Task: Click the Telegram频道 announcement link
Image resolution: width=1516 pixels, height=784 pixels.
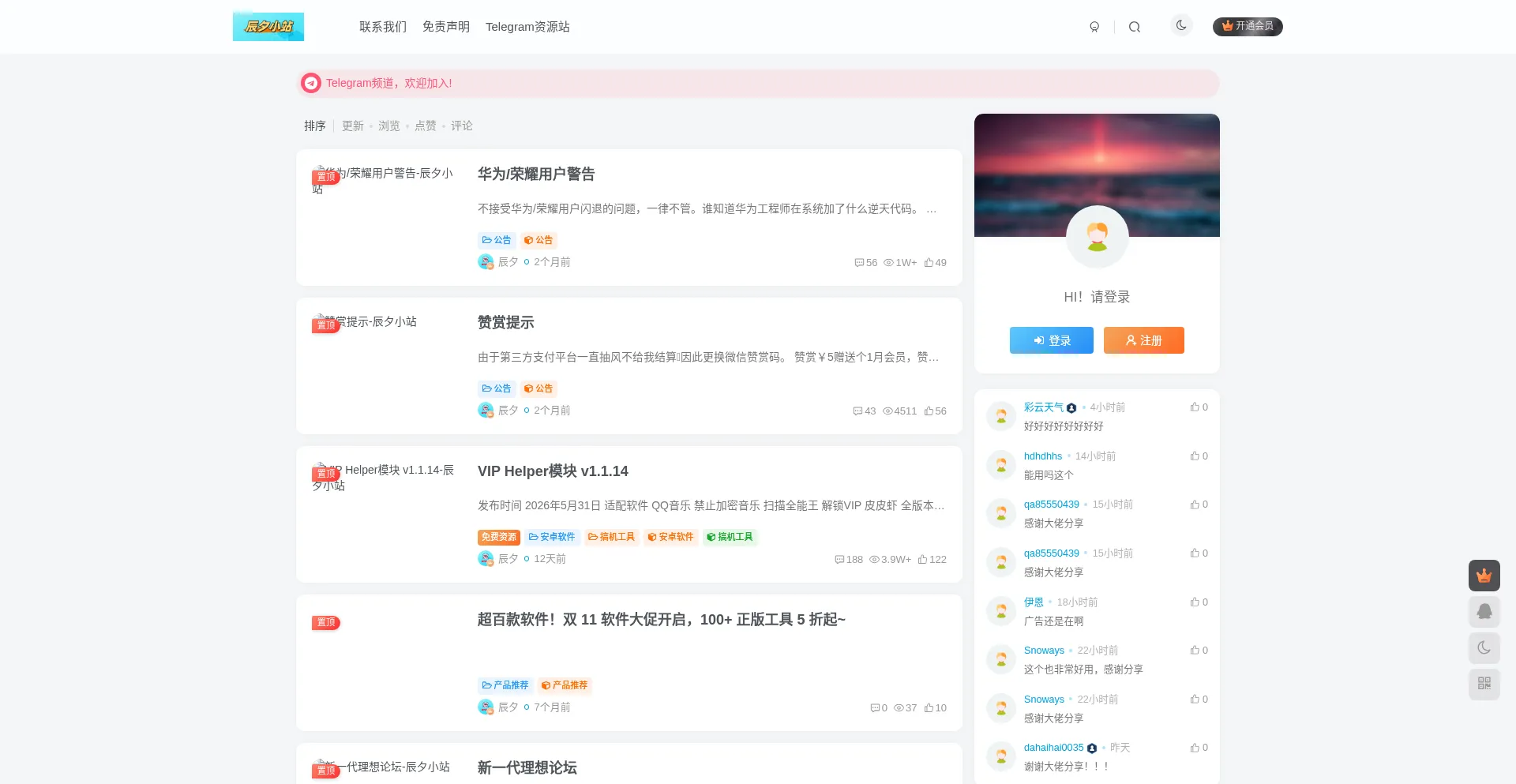Action: (388, 83)
